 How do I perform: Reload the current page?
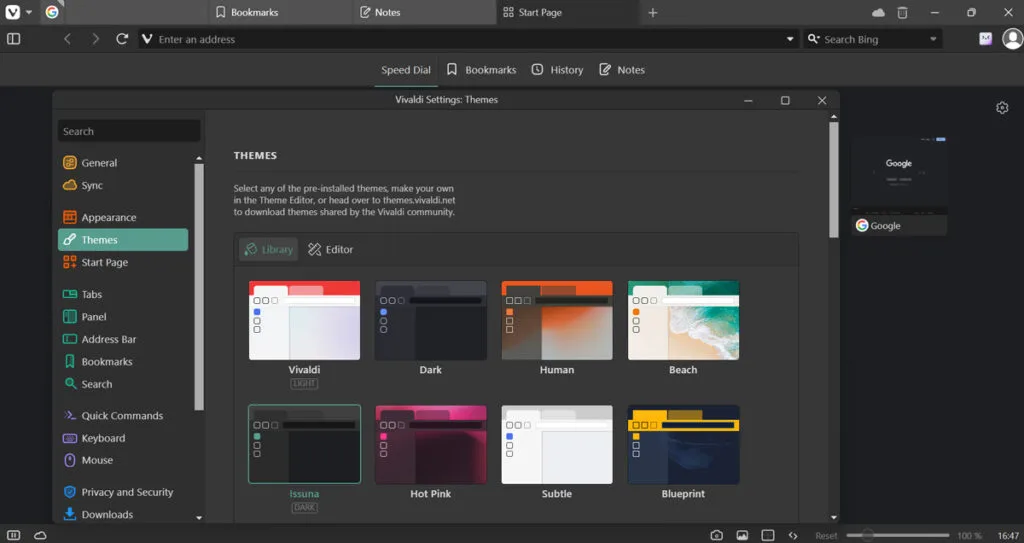coord(122,39)
